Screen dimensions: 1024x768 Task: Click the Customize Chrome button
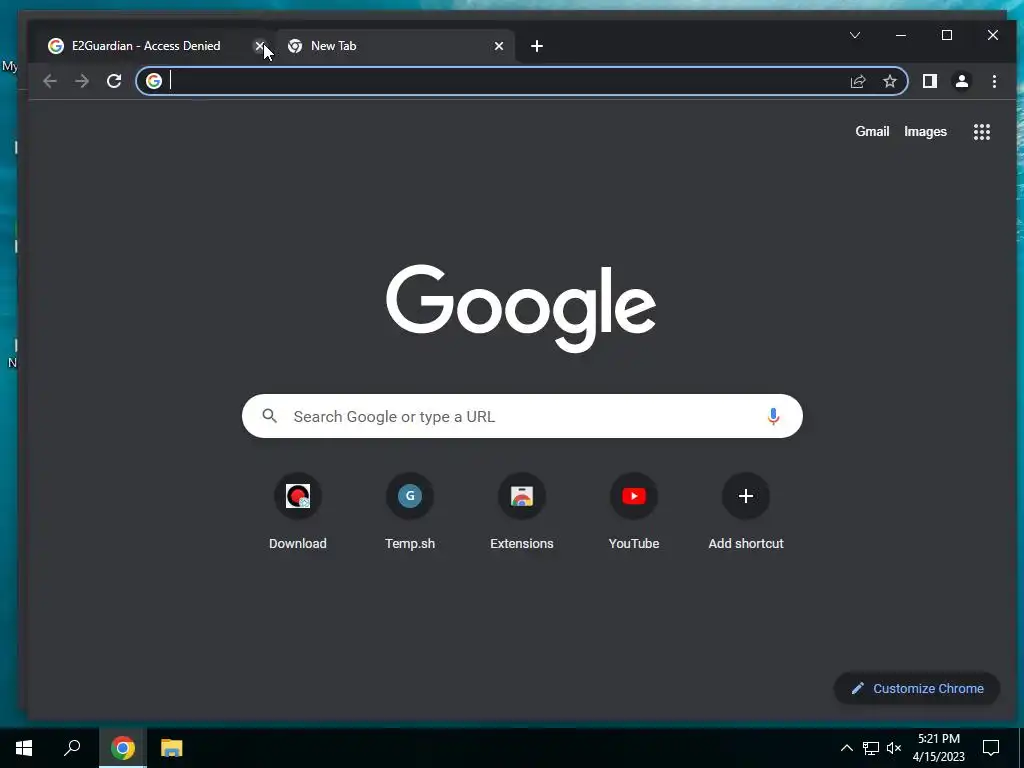pos(917,688)
